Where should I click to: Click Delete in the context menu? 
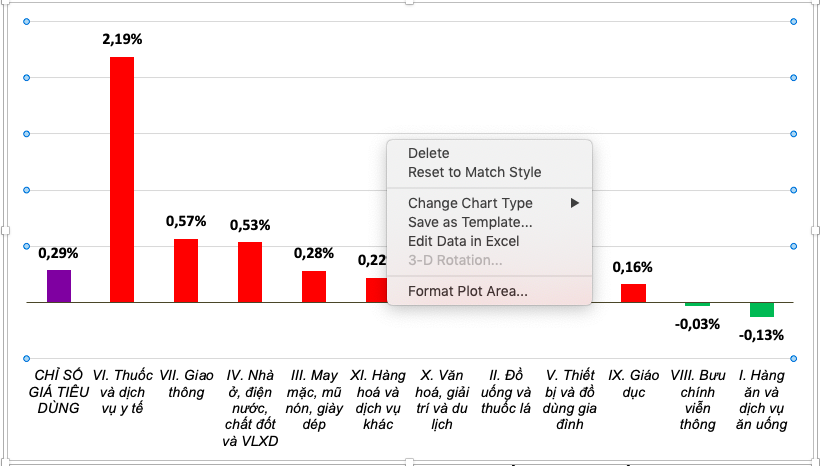[428, 153]
